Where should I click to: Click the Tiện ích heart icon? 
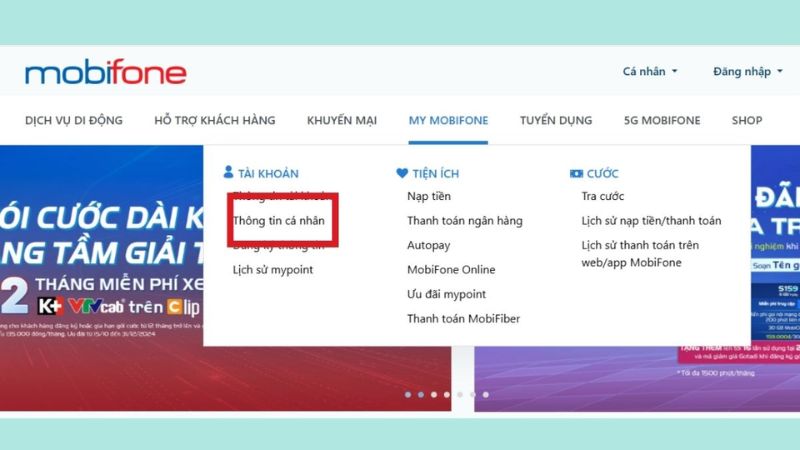point(402,173)
